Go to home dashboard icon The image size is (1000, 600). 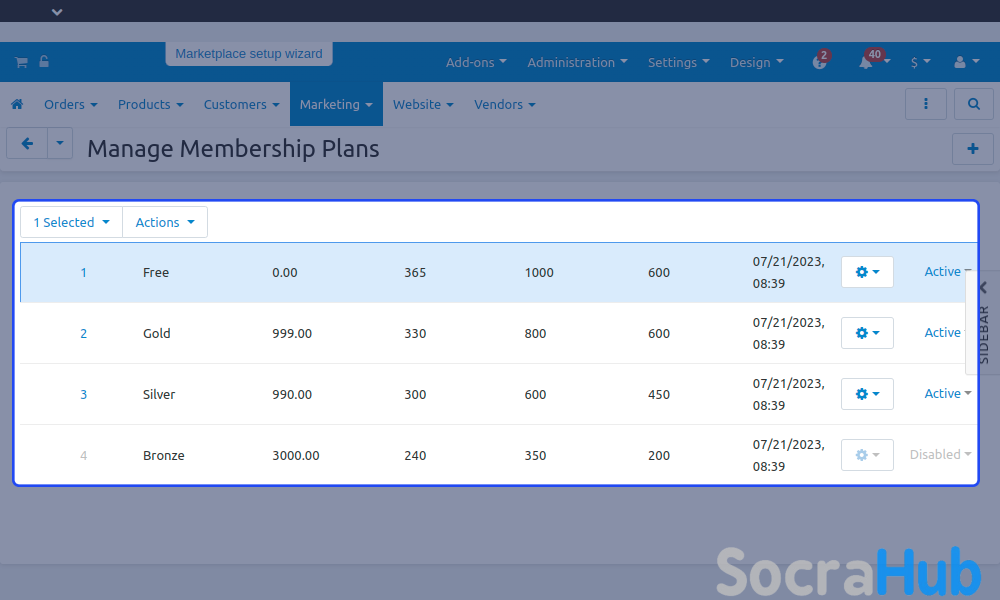[x=17, y=104]
